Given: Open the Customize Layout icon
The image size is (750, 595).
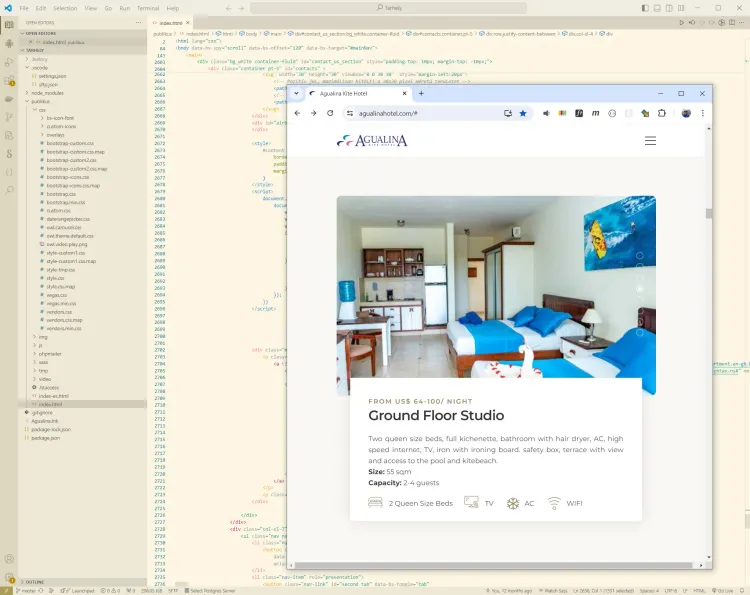Looking at the screenshot, I should tap(681, 8).
